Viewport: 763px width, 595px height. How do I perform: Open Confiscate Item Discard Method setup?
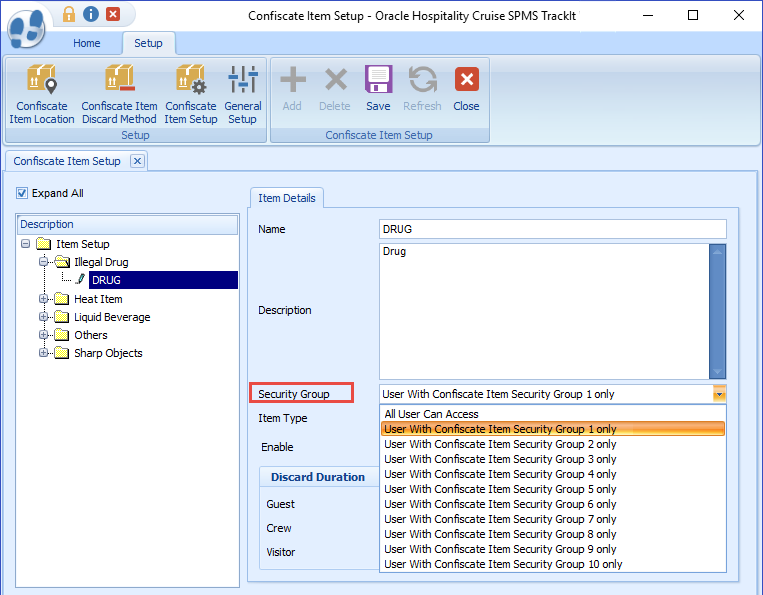pyautogui.click(x=119, y=95)
